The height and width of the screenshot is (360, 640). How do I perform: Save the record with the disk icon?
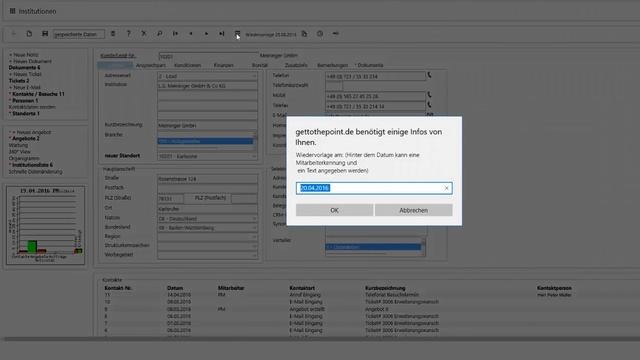click(45, 34)
